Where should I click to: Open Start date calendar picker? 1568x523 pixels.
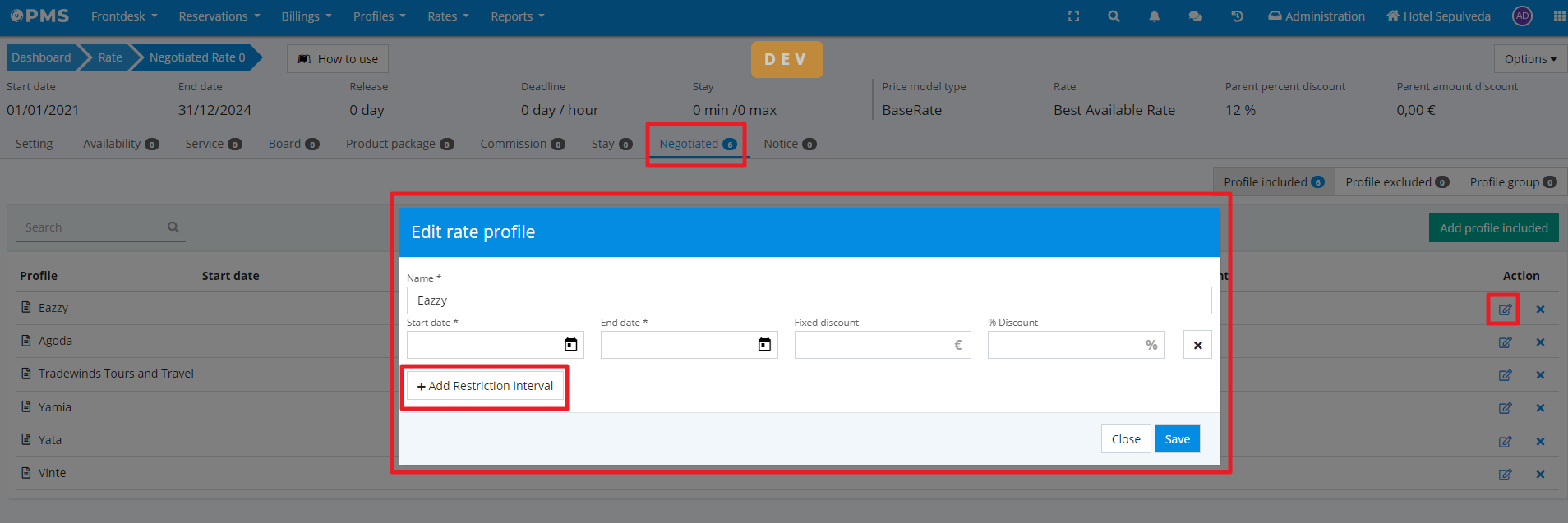tap(570, 345)
